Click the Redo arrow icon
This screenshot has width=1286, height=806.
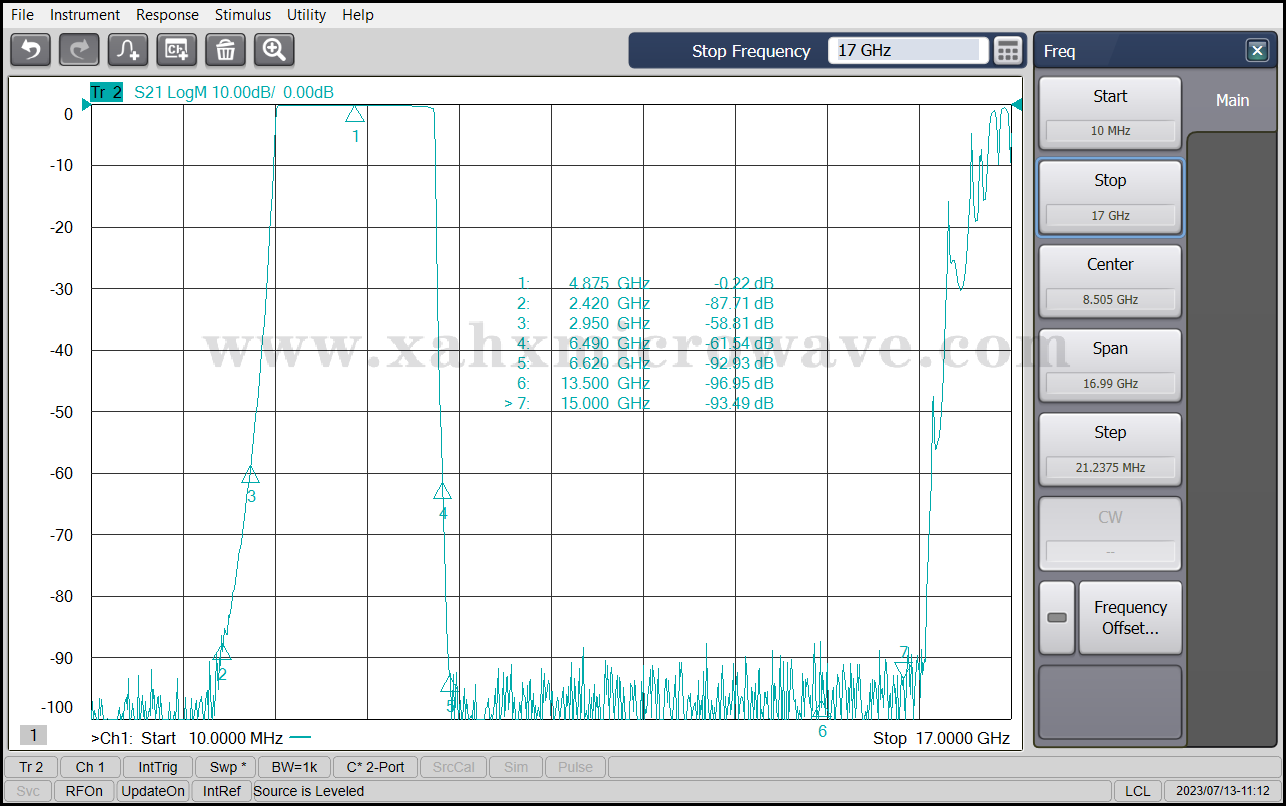point(79,49)
